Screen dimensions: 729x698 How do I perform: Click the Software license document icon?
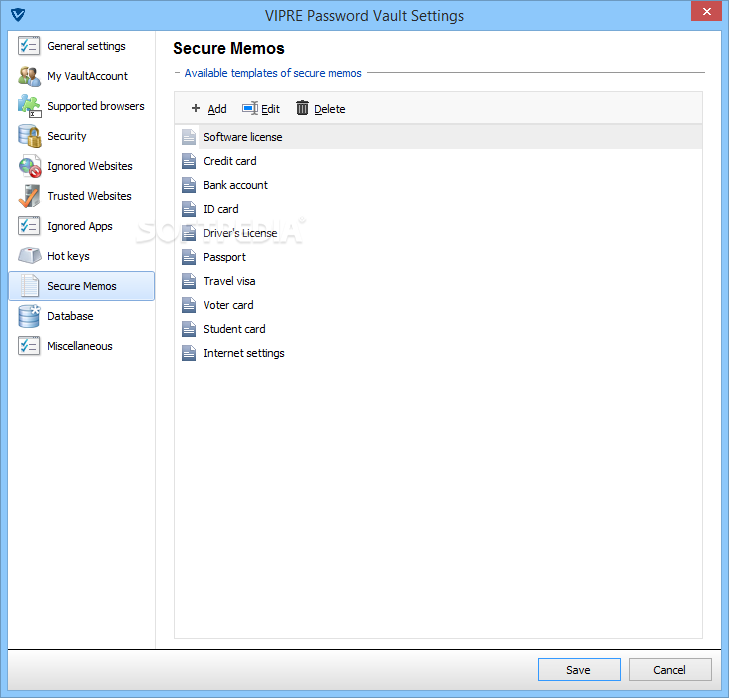point(189,137)
